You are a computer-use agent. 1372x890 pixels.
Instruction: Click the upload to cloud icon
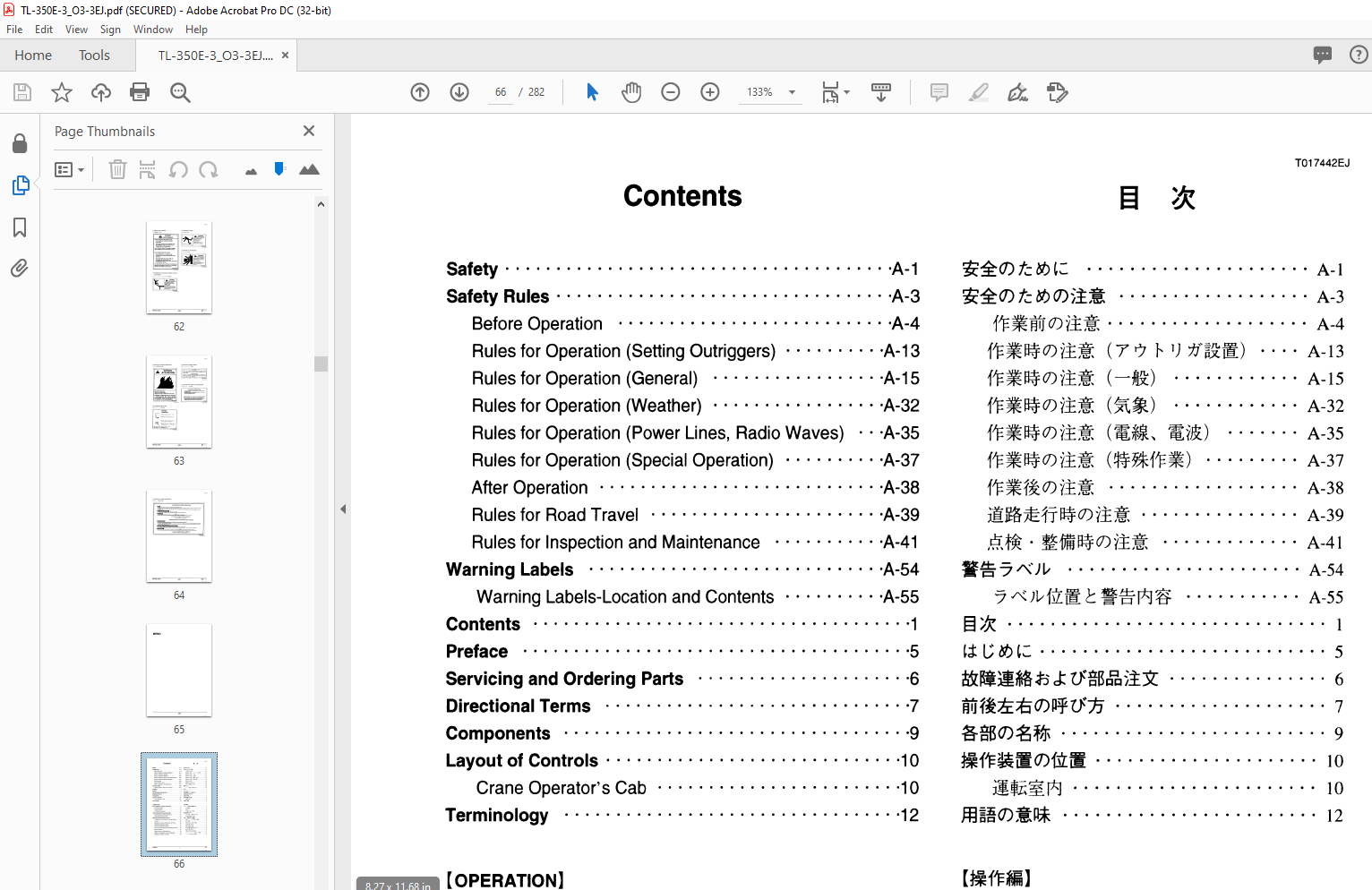pos(101,92)
